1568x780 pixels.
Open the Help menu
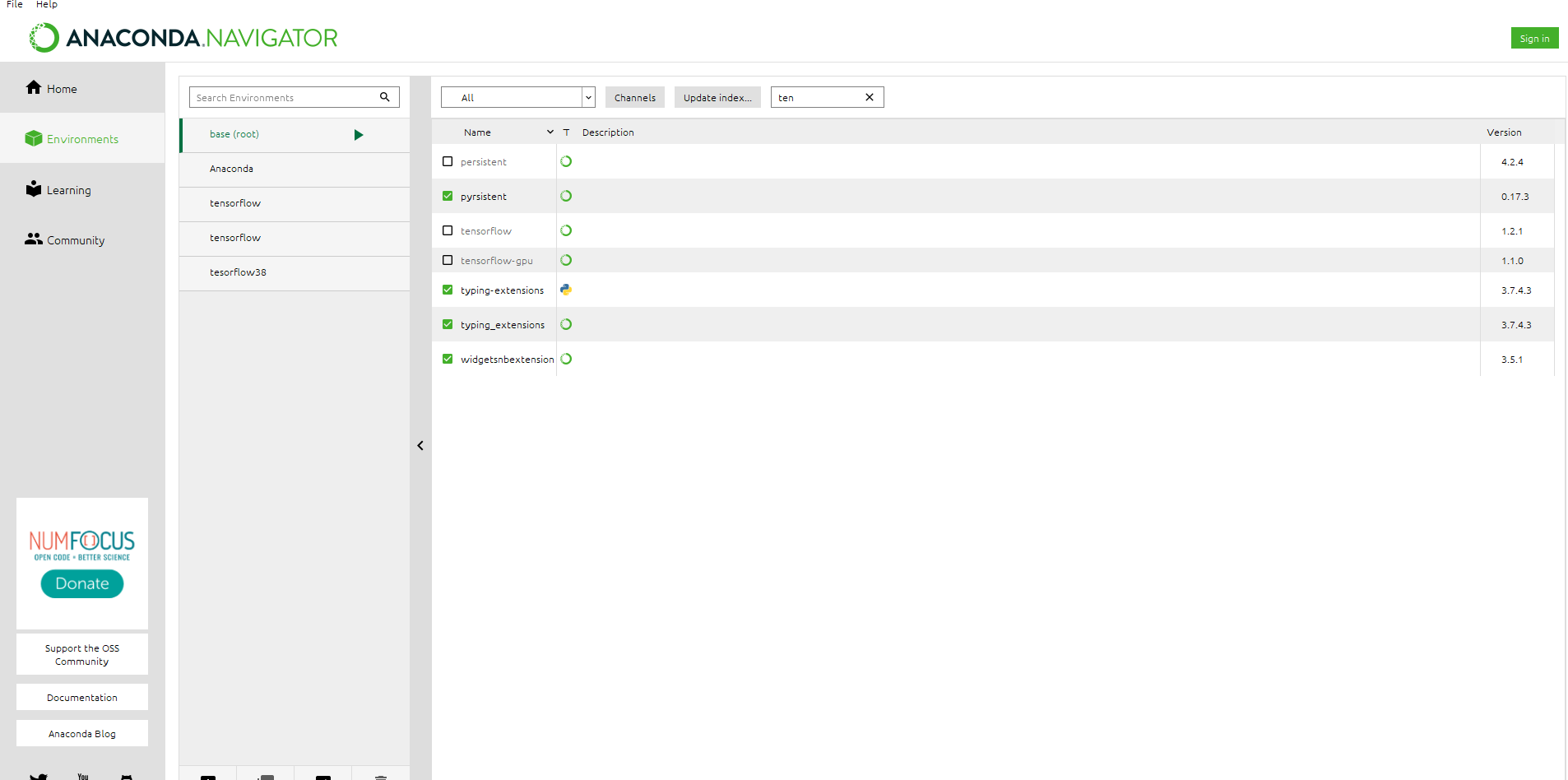[x=47, y=4]
